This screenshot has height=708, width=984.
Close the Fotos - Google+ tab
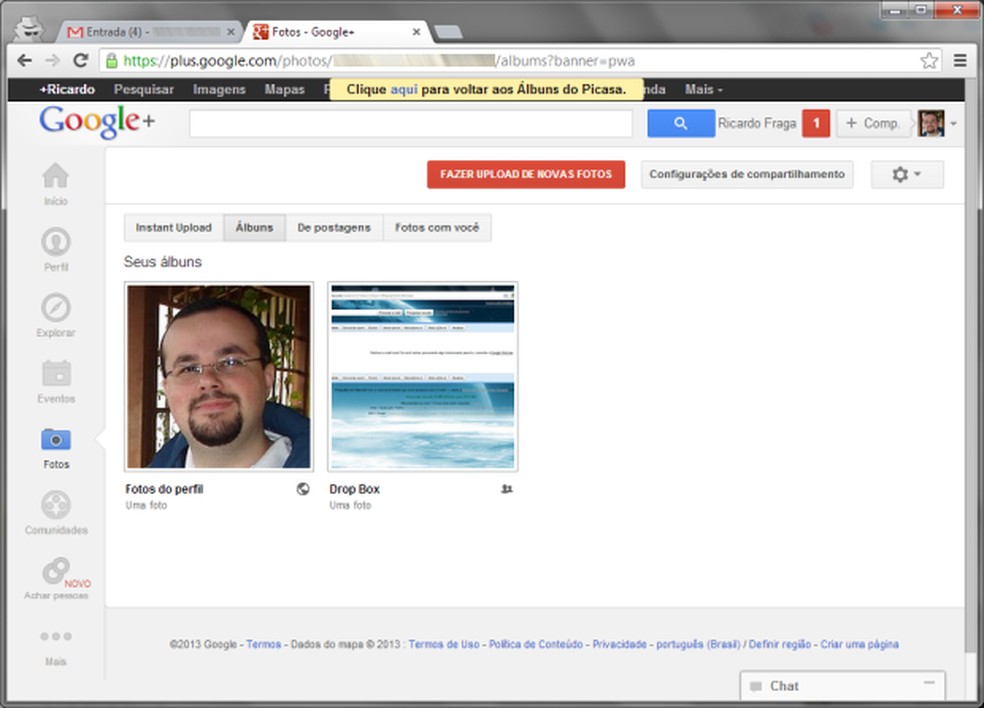[416, 31]
